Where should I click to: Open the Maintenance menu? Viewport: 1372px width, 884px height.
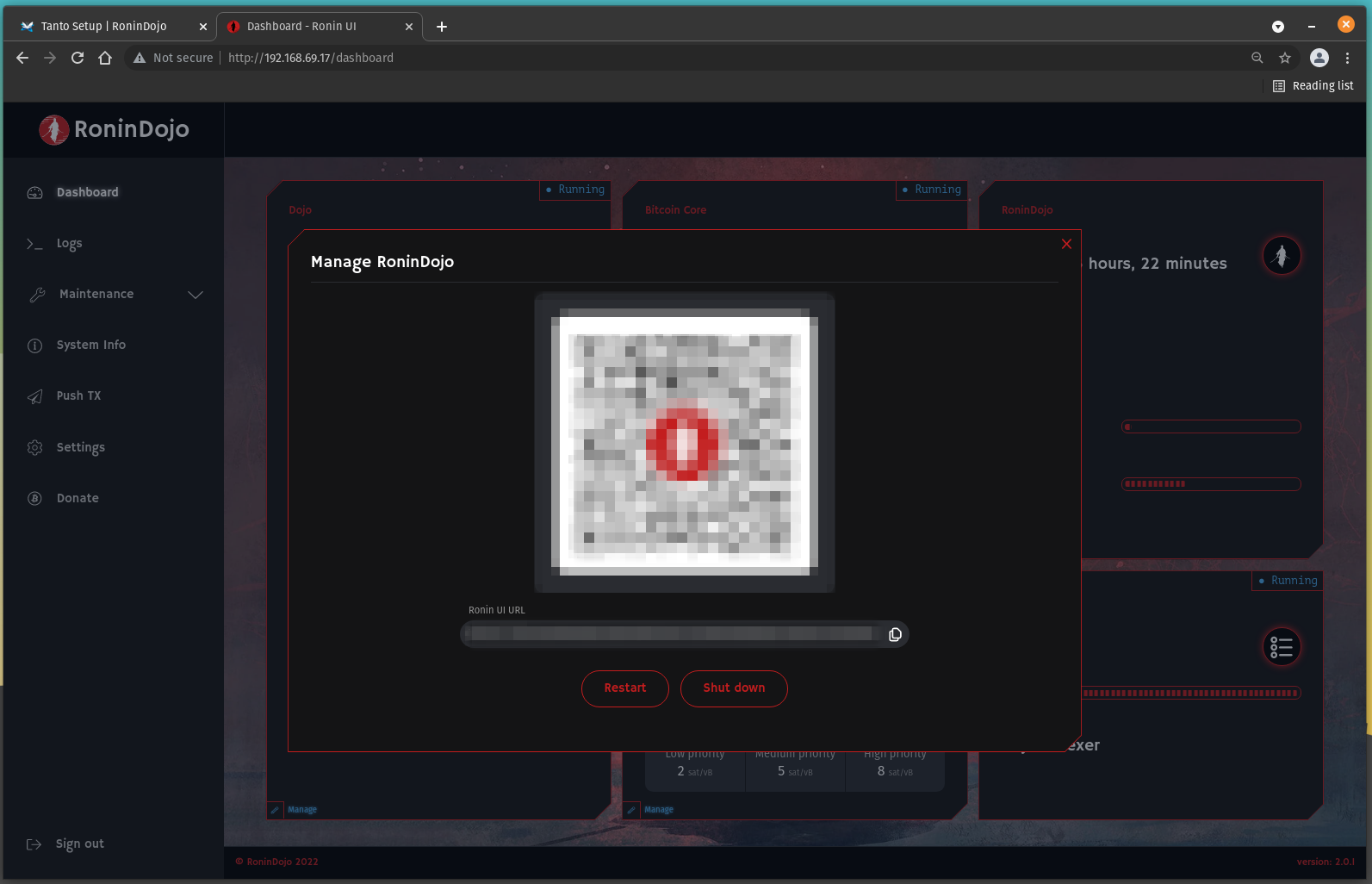96,294
